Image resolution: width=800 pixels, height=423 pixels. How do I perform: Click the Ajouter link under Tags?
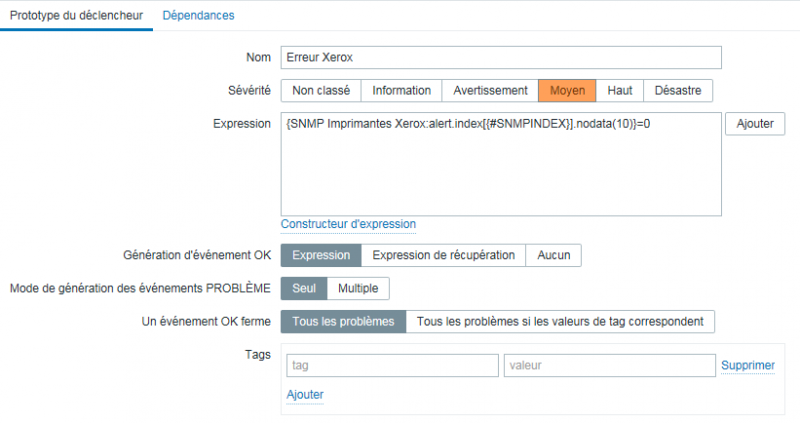point(305,395)
